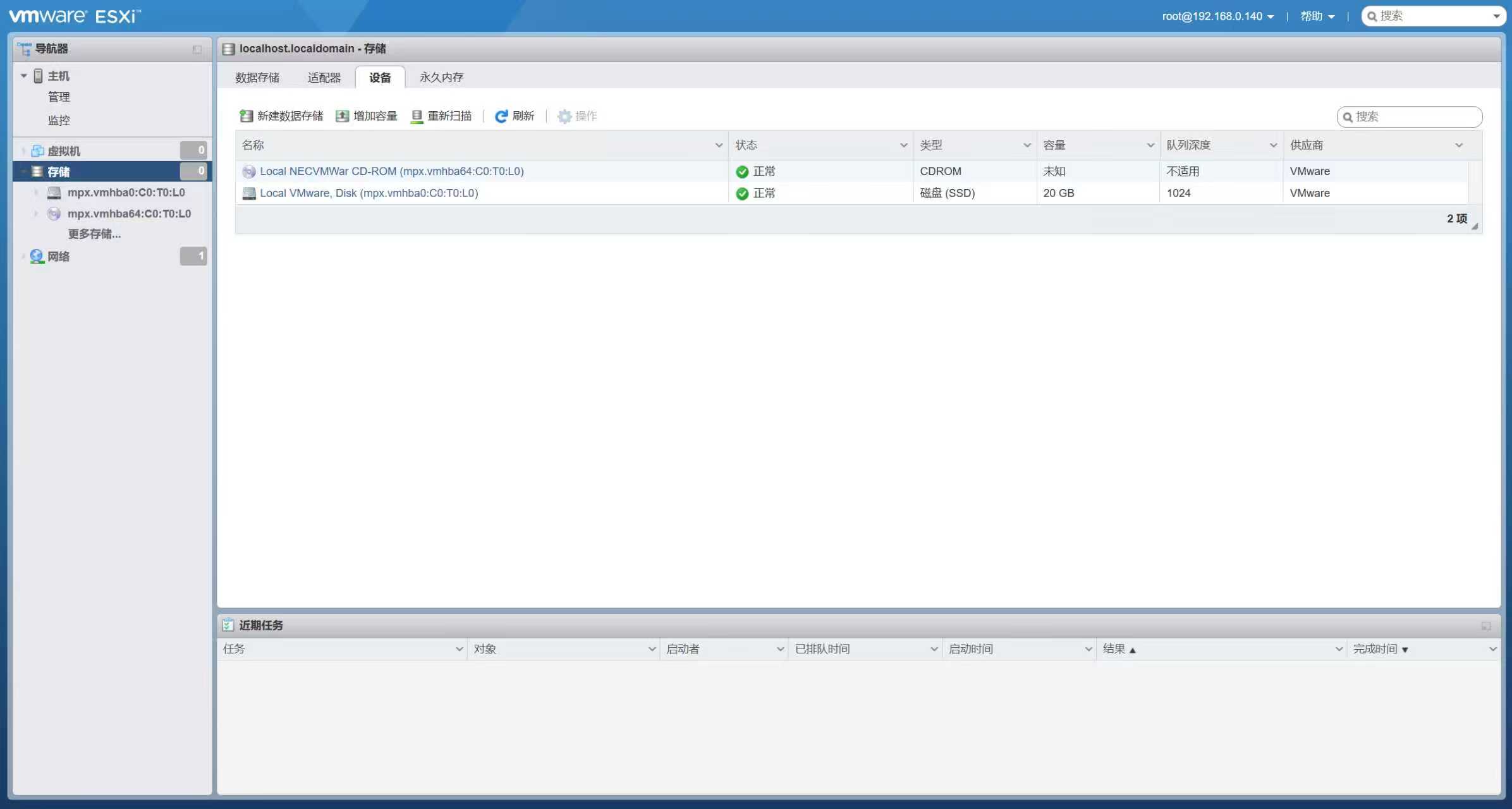The width and height of the screenshot is (1512, 809).
Task: Select the Virtual Machines (虚拟机) icon in navigator
Action: click(x=37, y=151)
